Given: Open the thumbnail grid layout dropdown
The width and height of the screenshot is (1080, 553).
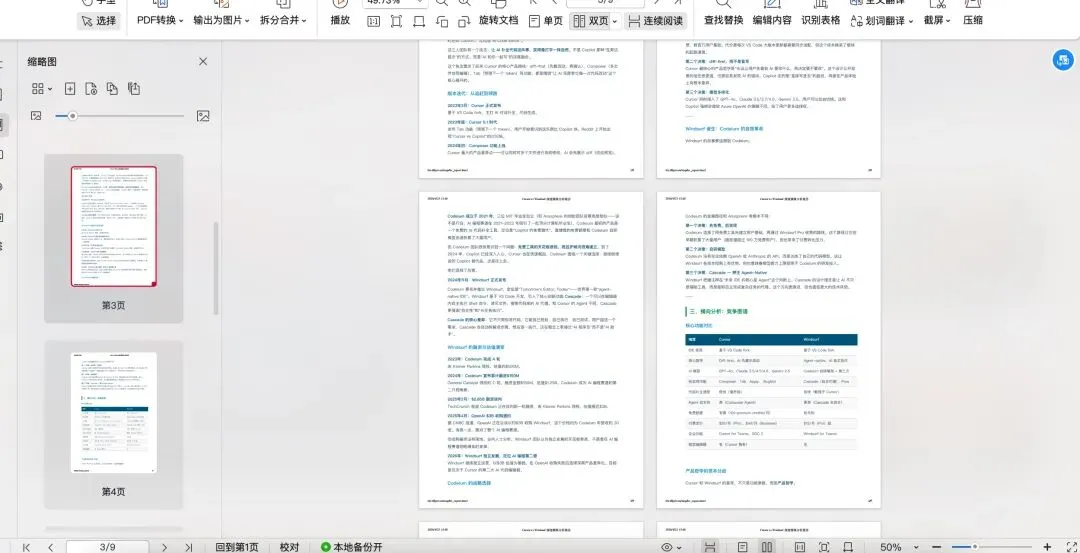Looking at the screenshot, I should 41,89.
